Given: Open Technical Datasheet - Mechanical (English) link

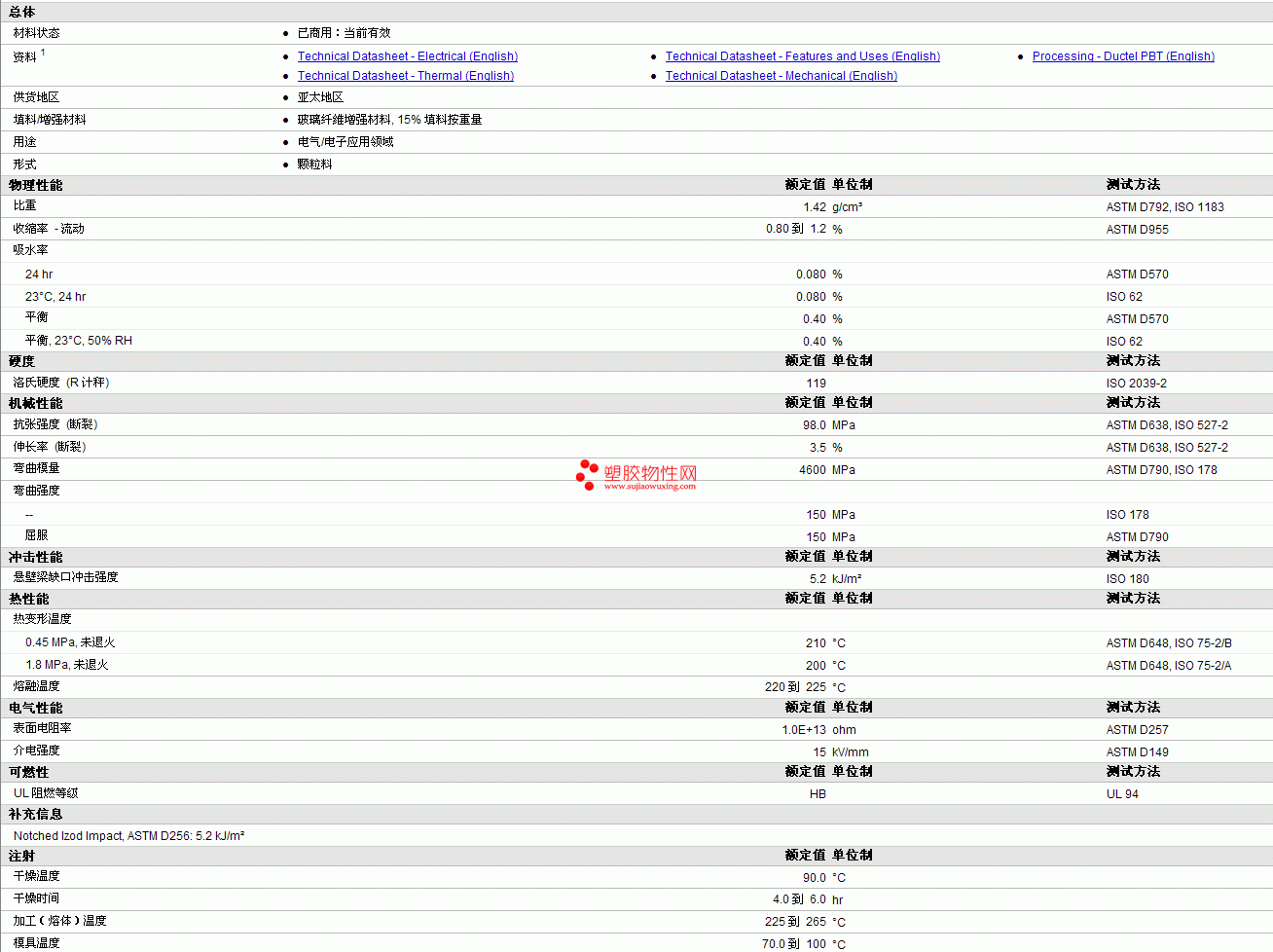Looking at the screenshot, I should tap(781, 76).
